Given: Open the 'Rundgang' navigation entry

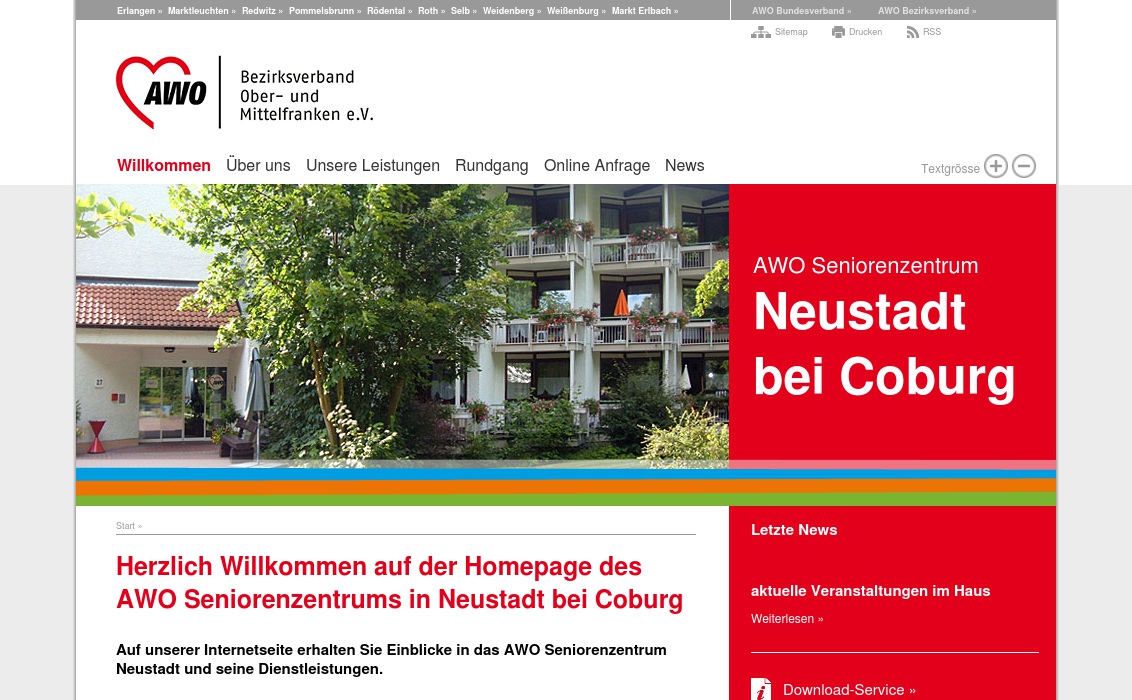Looking at the screenshot, I should pyautogui.click(x=492, y=166).
